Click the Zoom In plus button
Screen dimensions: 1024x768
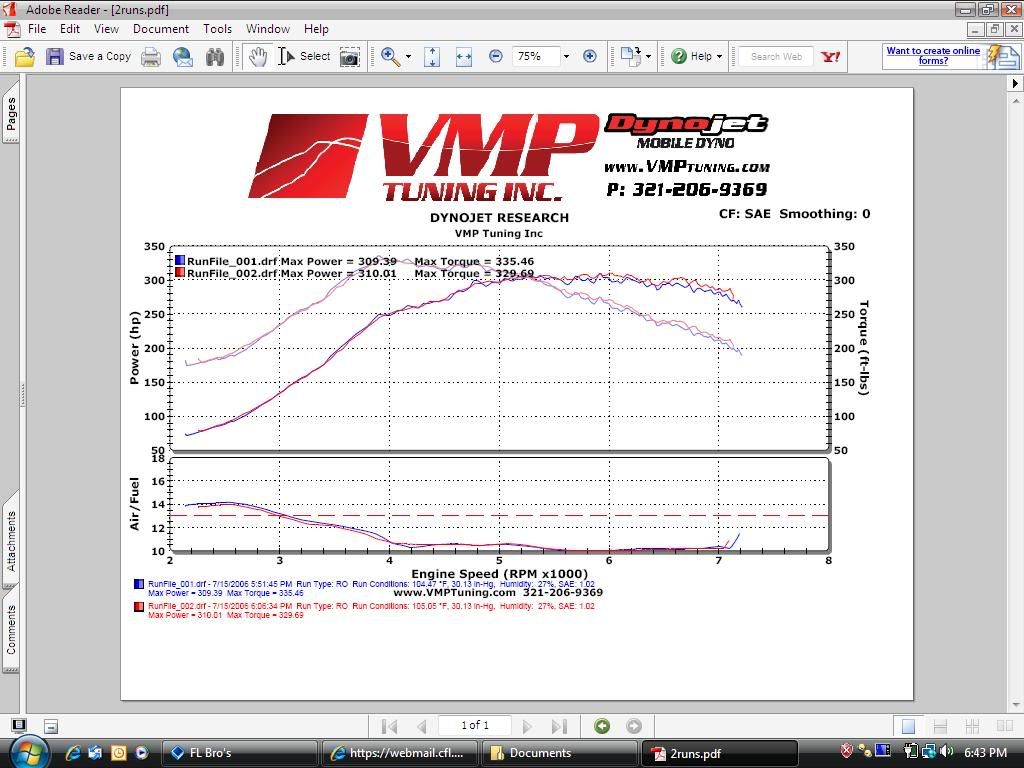(x=589, y=57)
